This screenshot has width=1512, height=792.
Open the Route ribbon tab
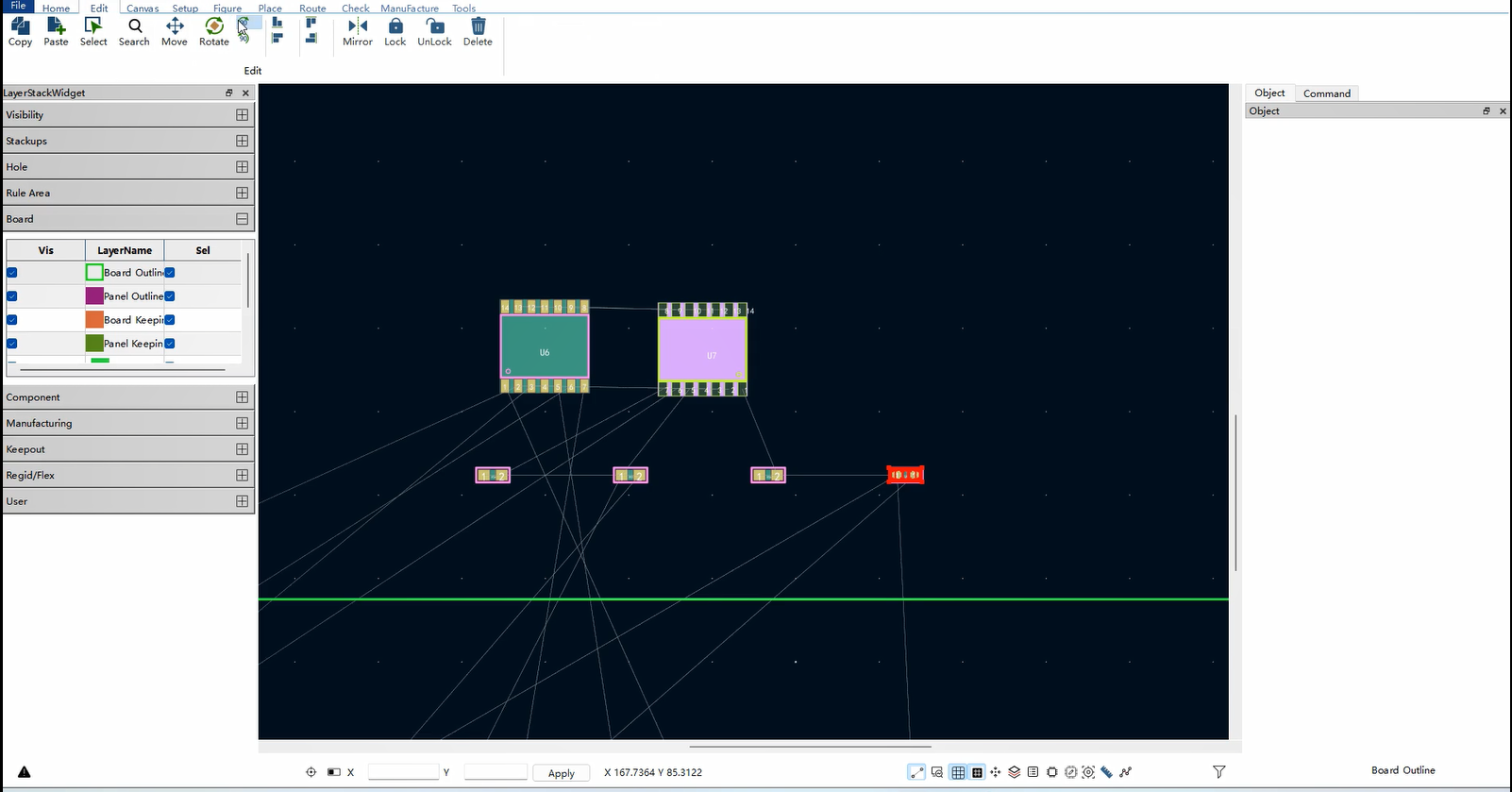pos(312,8)
